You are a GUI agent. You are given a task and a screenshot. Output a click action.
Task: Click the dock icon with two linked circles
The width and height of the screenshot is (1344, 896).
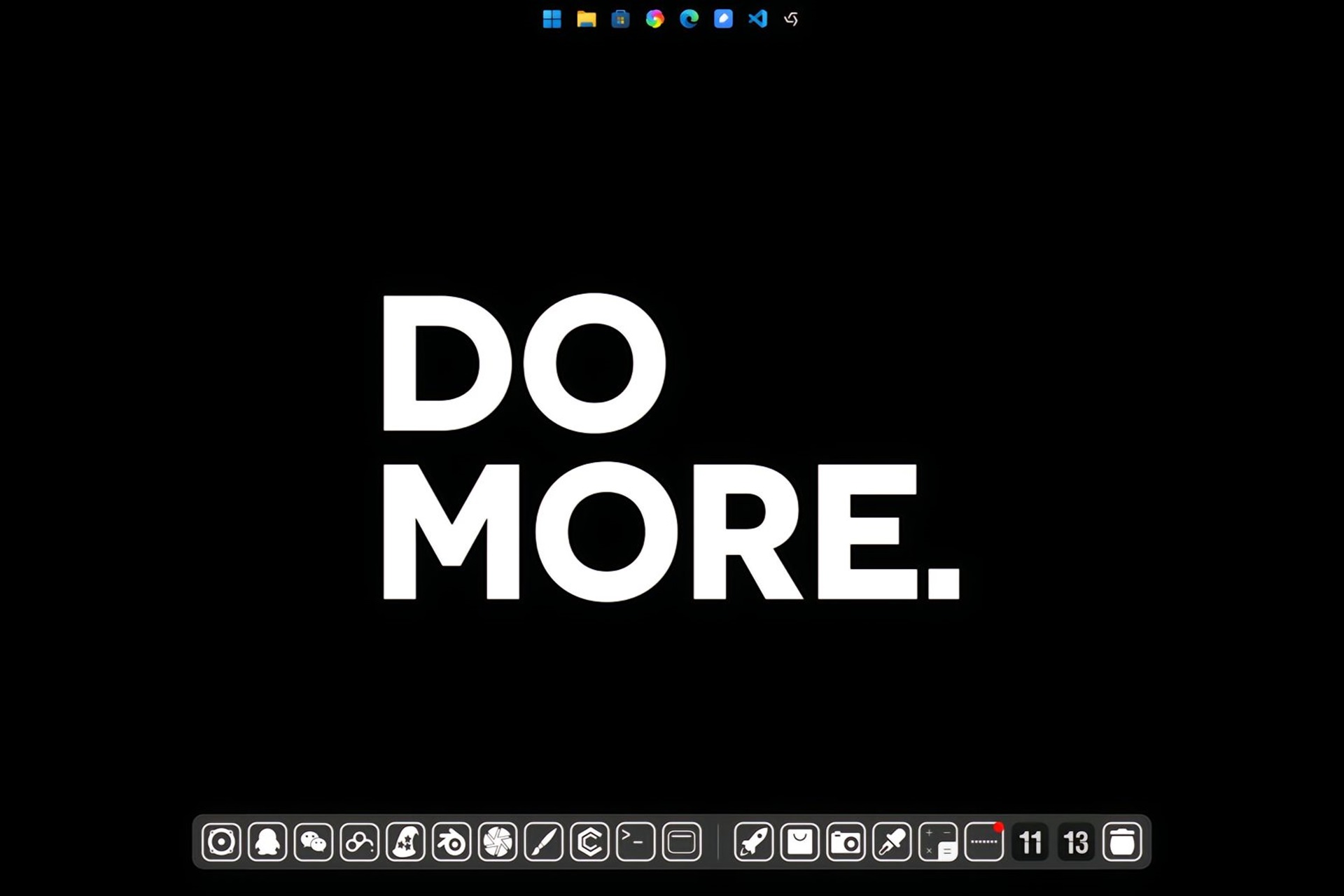click(359, 841)
